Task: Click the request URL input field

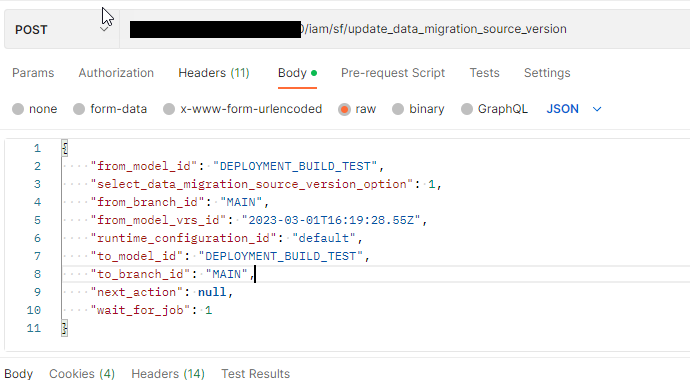Action: 405,29
